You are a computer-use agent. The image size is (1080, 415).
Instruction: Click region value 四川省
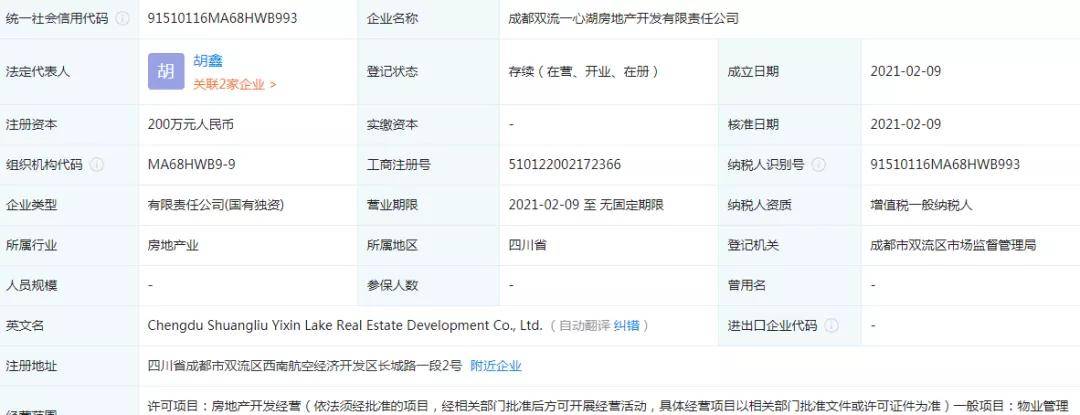[527, 245]
